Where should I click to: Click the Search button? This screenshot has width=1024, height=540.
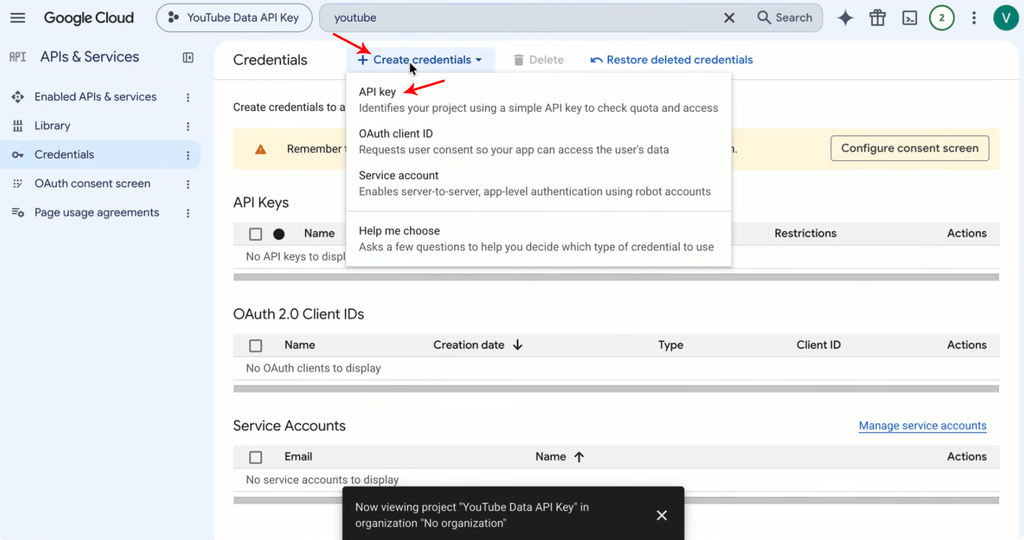coord(785,18)
